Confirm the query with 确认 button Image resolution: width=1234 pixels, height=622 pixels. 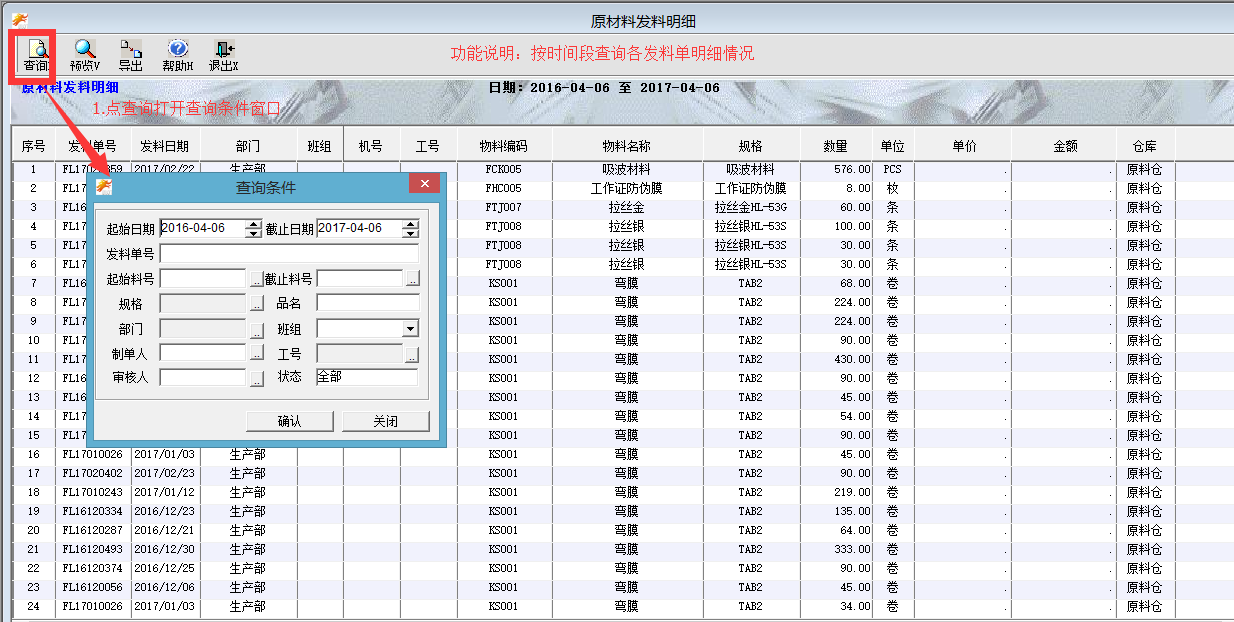coord(289,421)
